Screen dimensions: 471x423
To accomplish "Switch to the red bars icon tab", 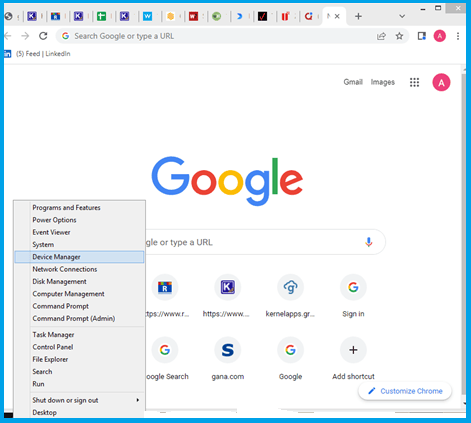I will click(x=285, y=16).
